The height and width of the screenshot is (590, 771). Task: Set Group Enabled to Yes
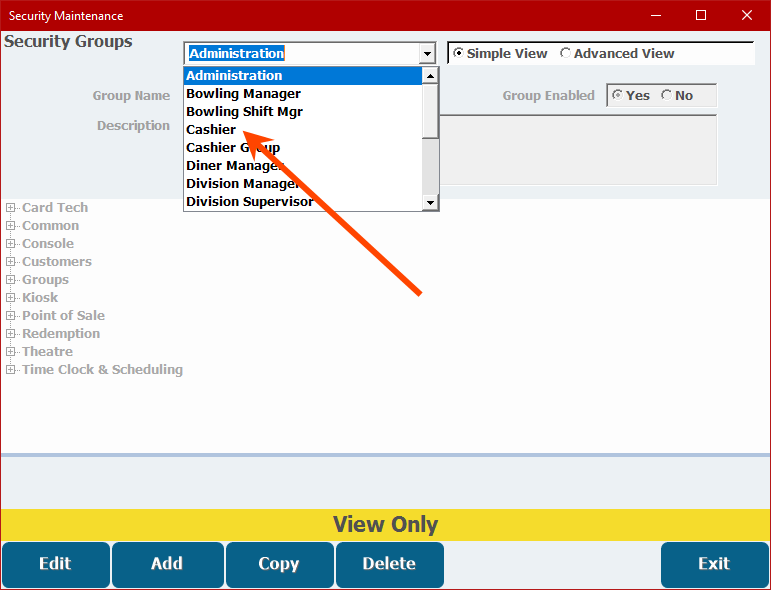point(618,96)
